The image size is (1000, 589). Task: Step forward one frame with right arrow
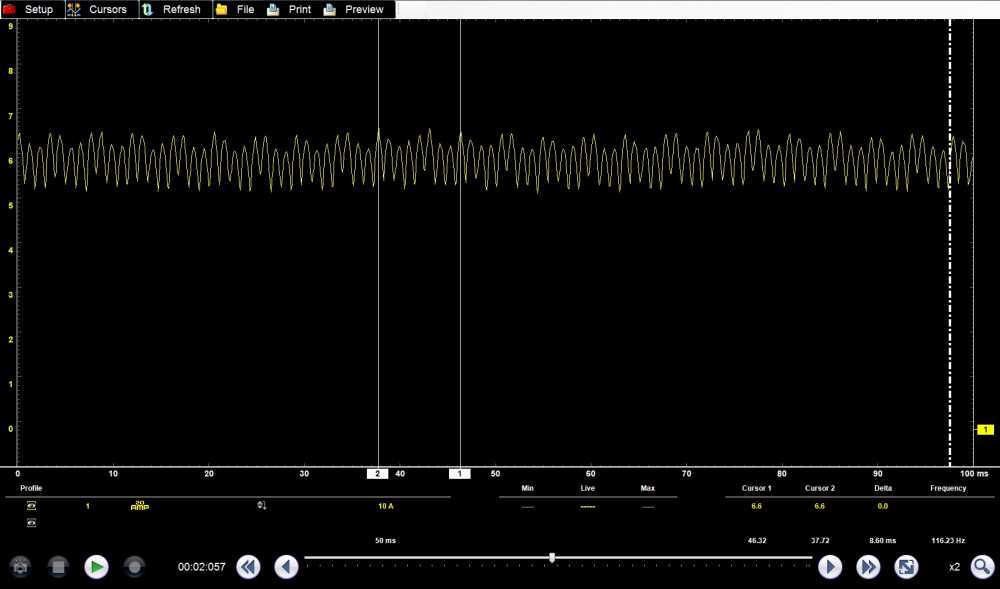tap(830, 567)
